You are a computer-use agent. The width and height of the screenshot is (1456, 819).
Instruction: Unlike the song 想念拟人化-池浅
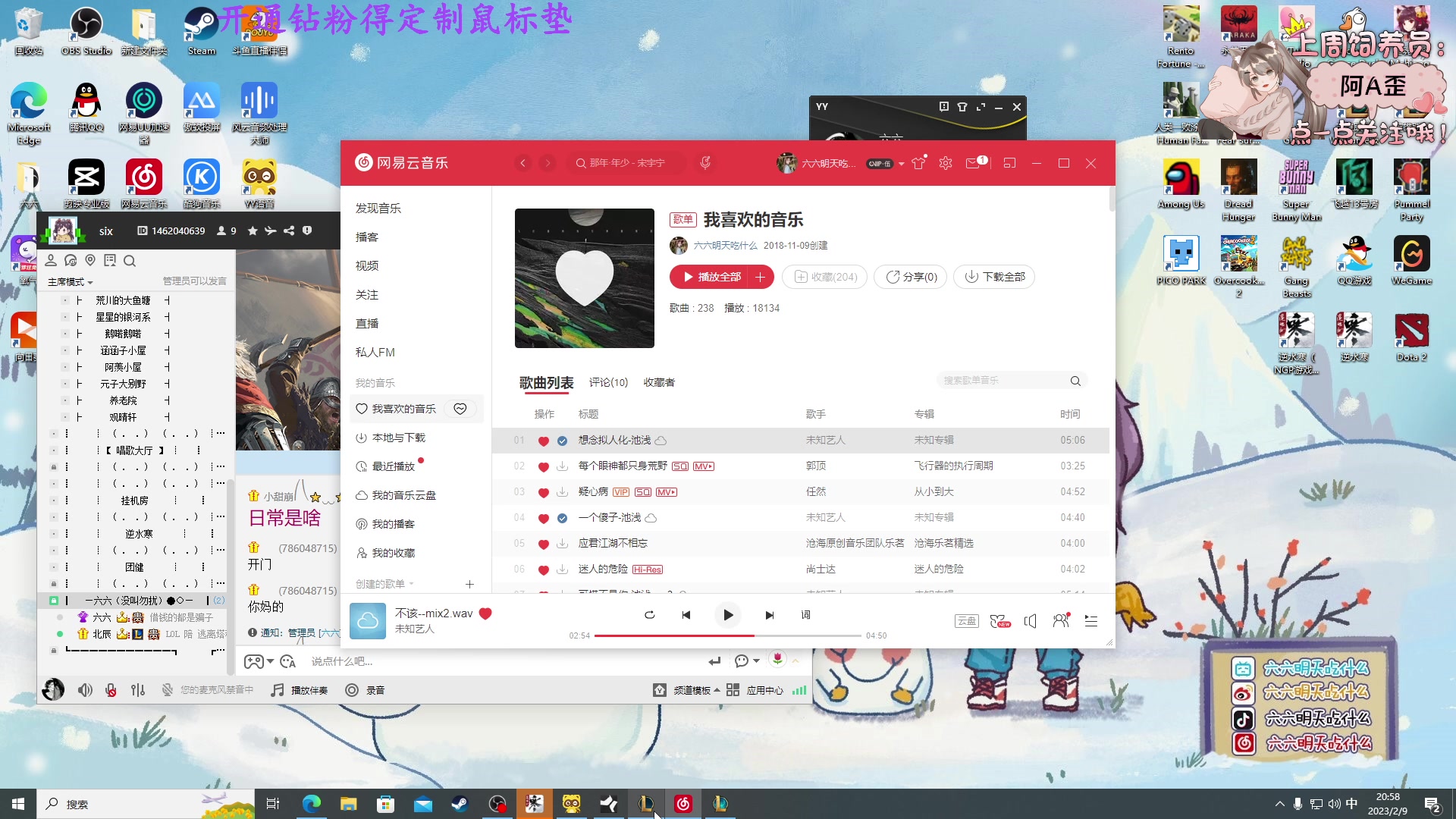(543, 441)
